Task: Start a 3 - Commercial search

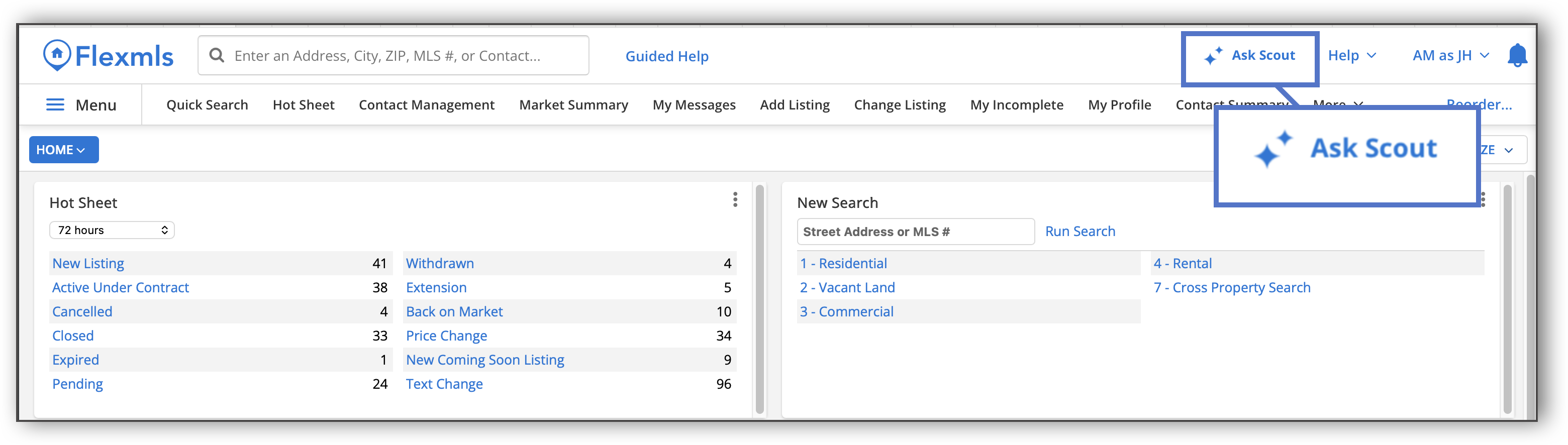Action: coord(847,311)
